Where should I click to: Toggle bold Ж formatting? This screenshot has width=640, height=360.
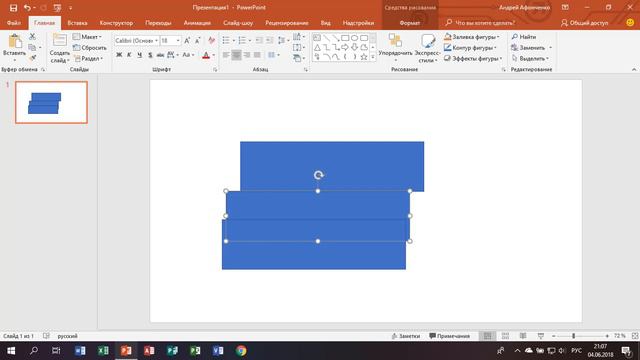point(119,55)
